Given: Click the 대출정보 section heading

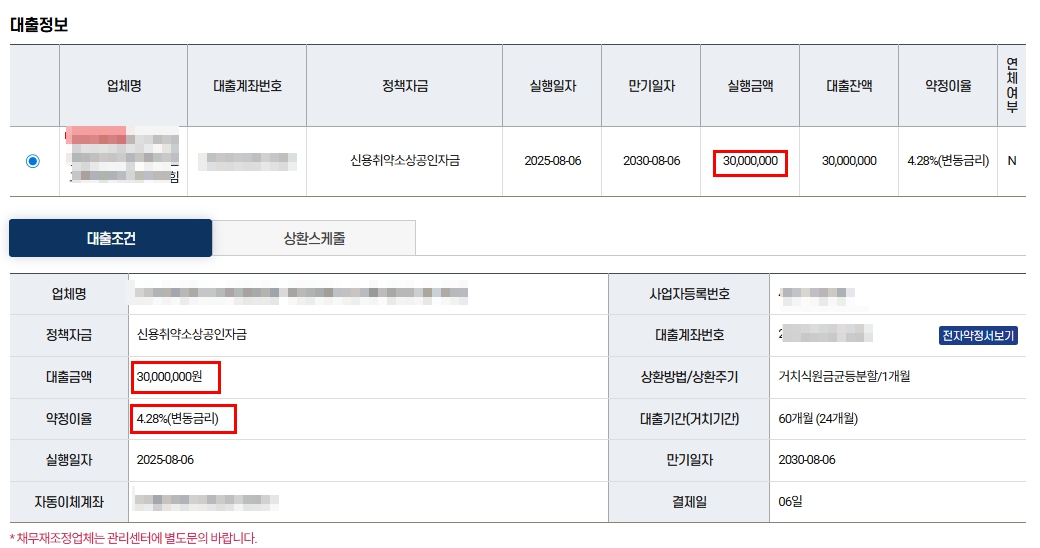Looking at the screenshot, I should point(39,25).
